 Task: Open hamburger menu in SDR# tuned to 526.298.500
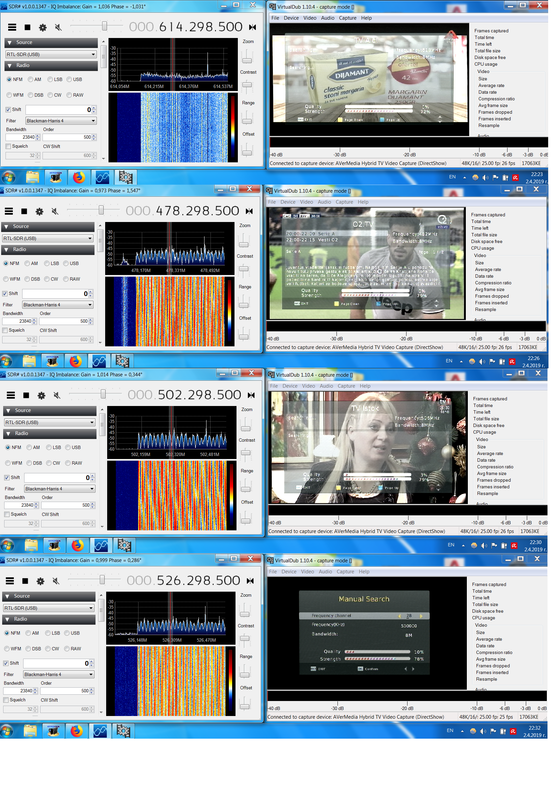(x=10, y=581)
